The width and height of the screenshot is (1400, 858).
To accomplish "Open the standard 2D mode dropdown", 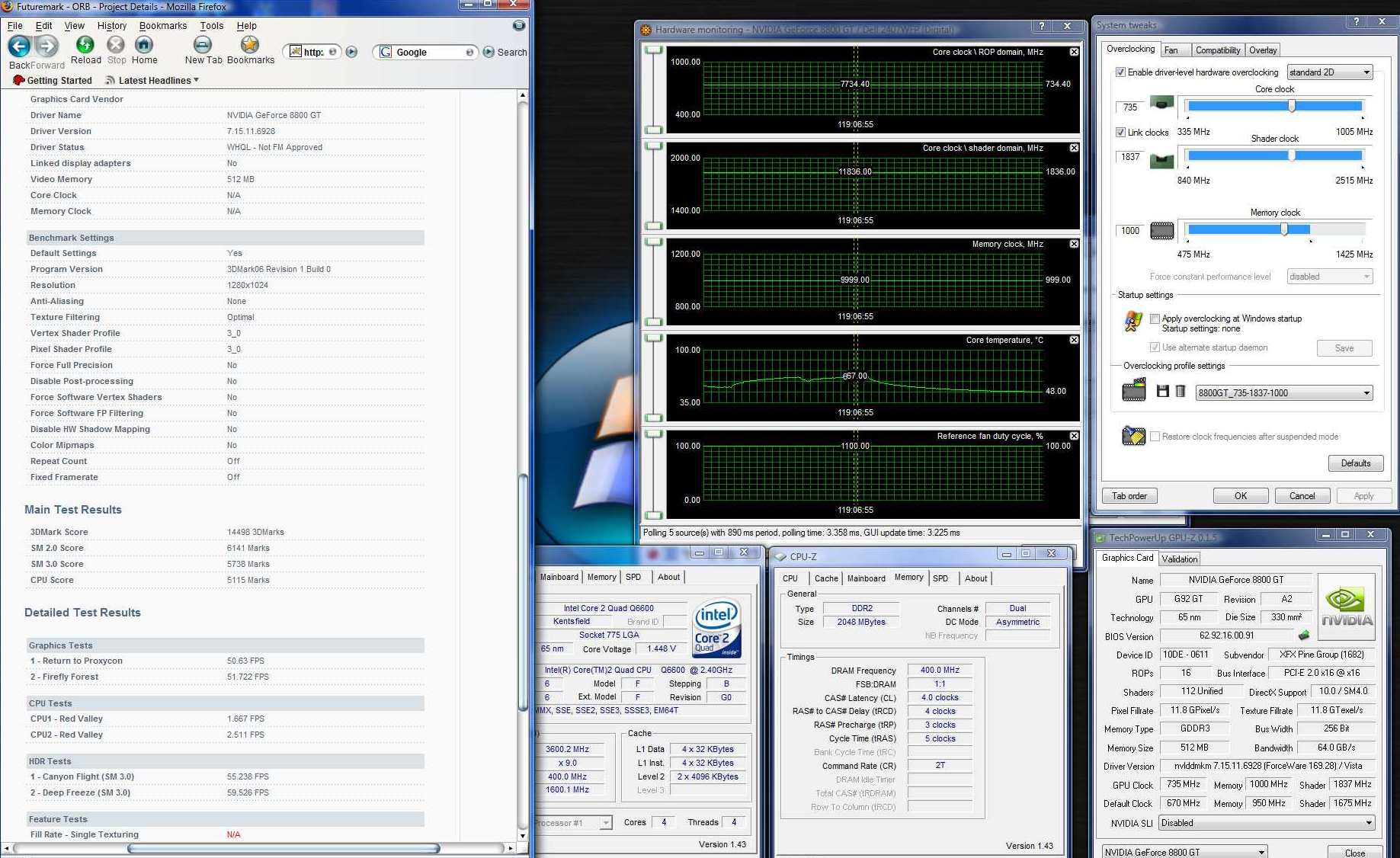I will tap(1330, 72).
